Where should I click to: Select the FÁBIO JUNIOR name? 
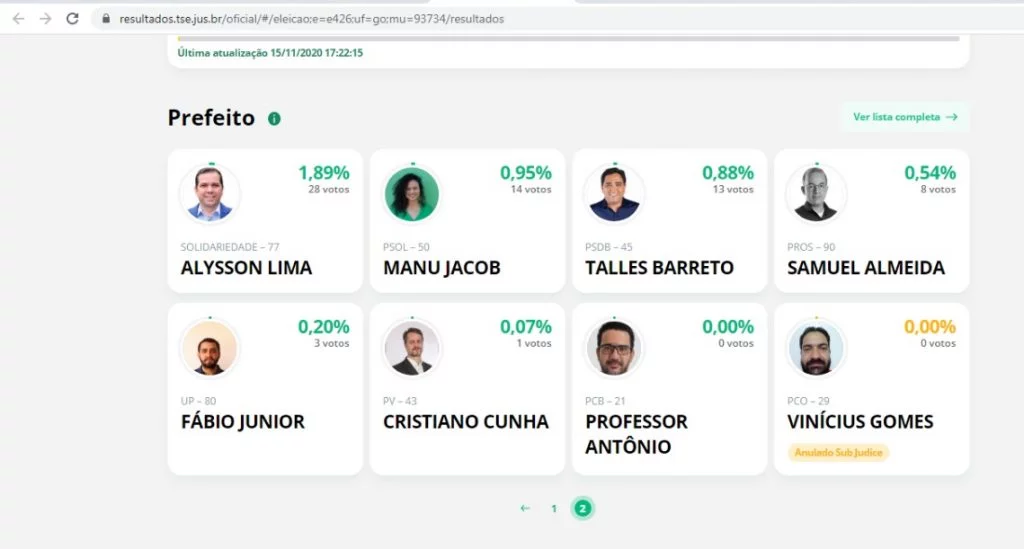tap(243, 422)
